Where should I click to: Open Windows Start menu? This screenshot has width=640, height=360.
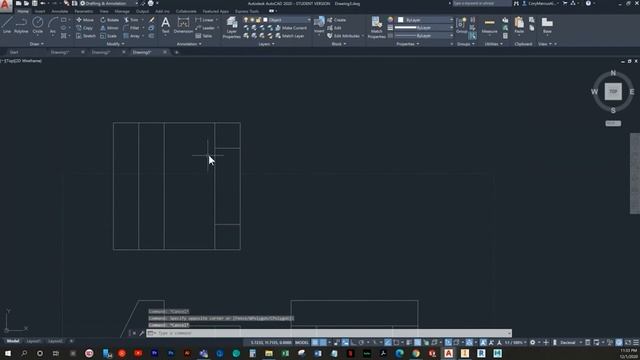[x=8, y=353]
